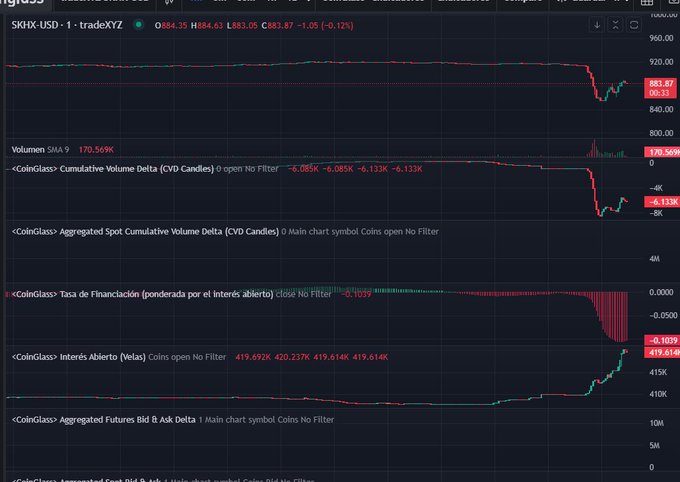Image resolution: width=680 pixels, height=482 pixels.
Task: Click the 4M spot CVD axis label
Action: click(x=654, y=259)
